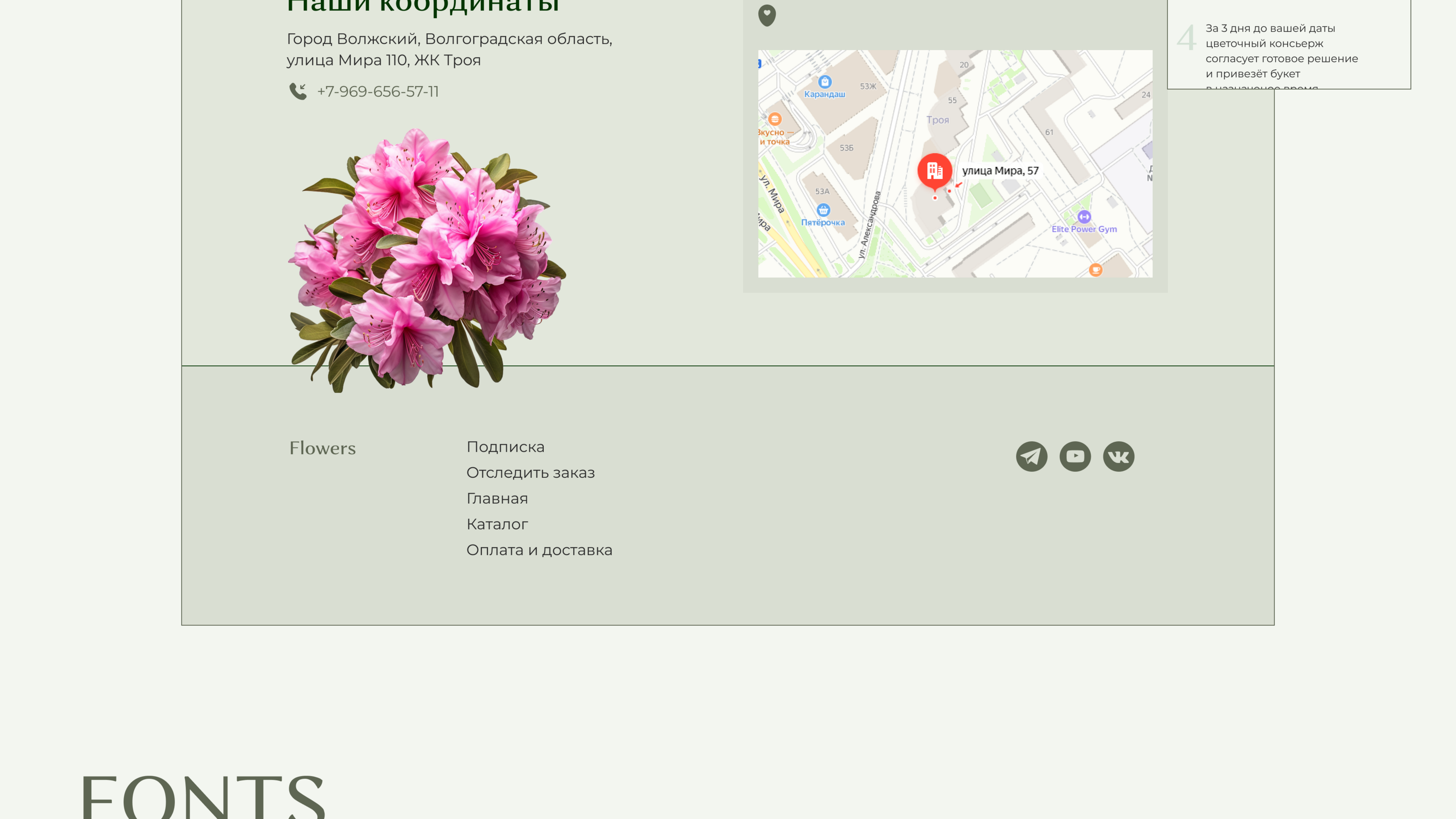1456x819 pixels.
Task: Click the heart map pin icon
Action: point(767,15)
